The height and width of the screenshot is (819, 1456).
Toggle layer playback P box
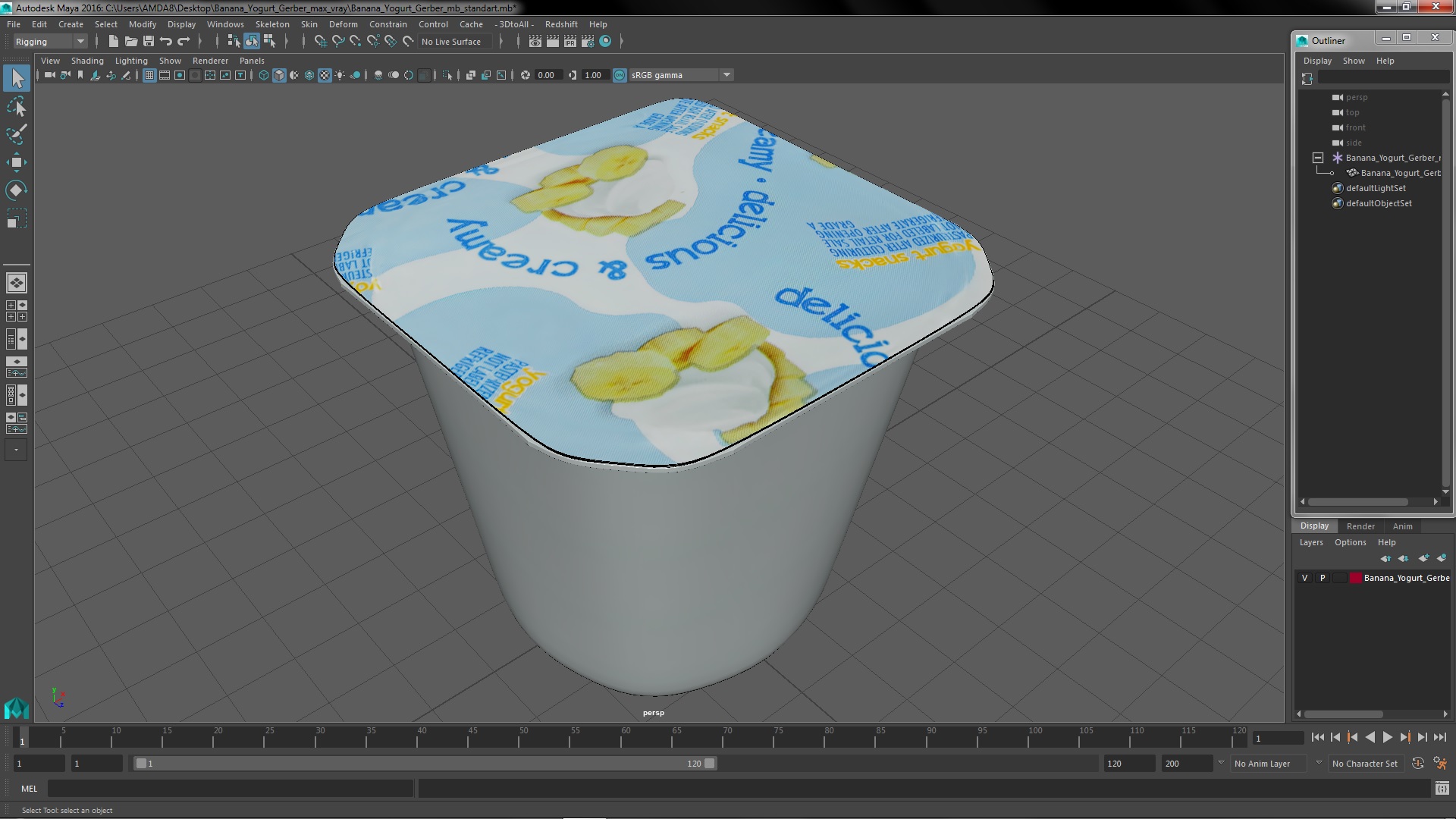1323,578
